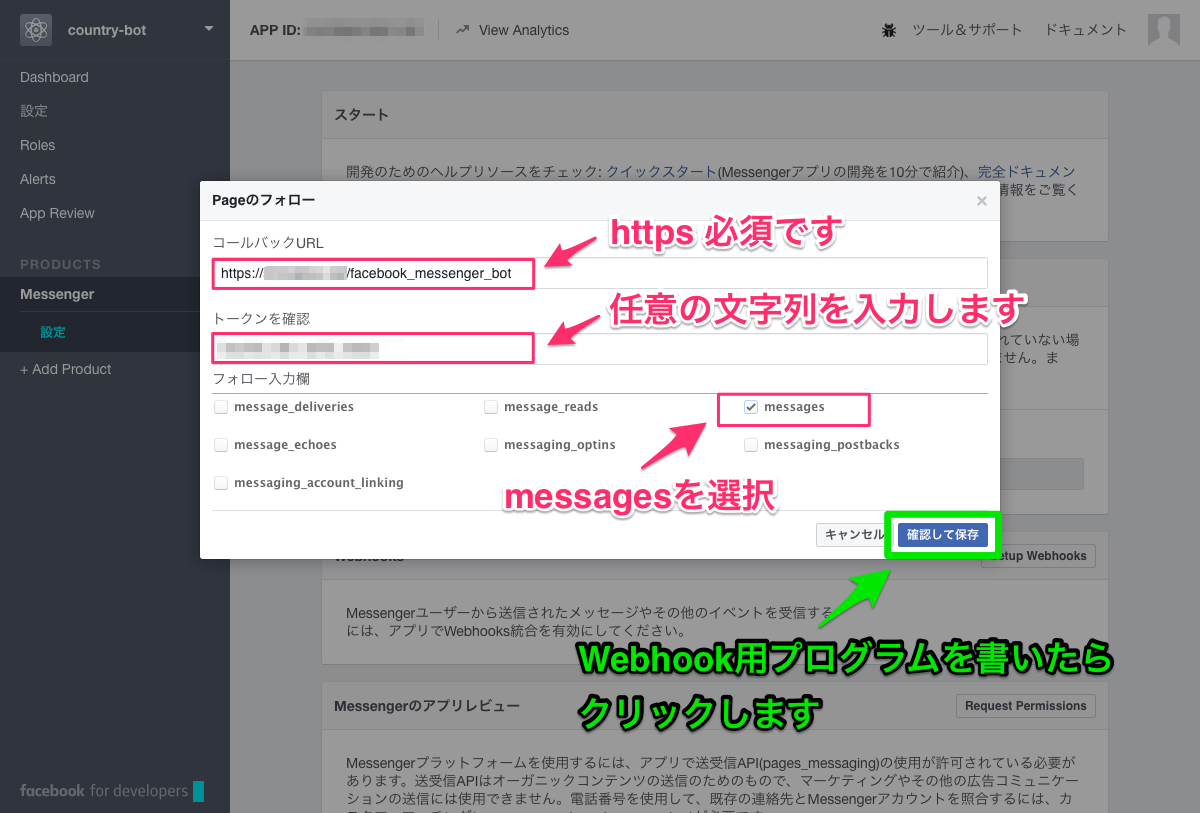Open the user profile avatar
Screen dimensions: 1200x813
(1163, 30)
